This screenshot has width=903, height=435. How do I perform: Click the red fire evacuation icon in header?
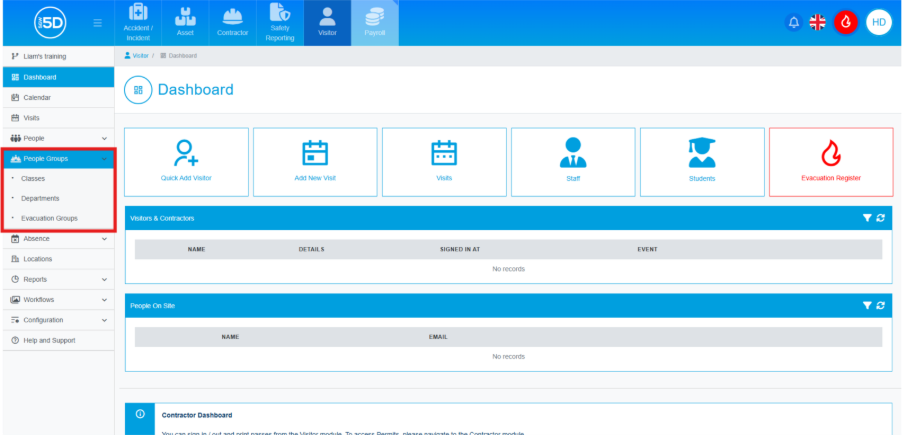[x=845, y=22]
